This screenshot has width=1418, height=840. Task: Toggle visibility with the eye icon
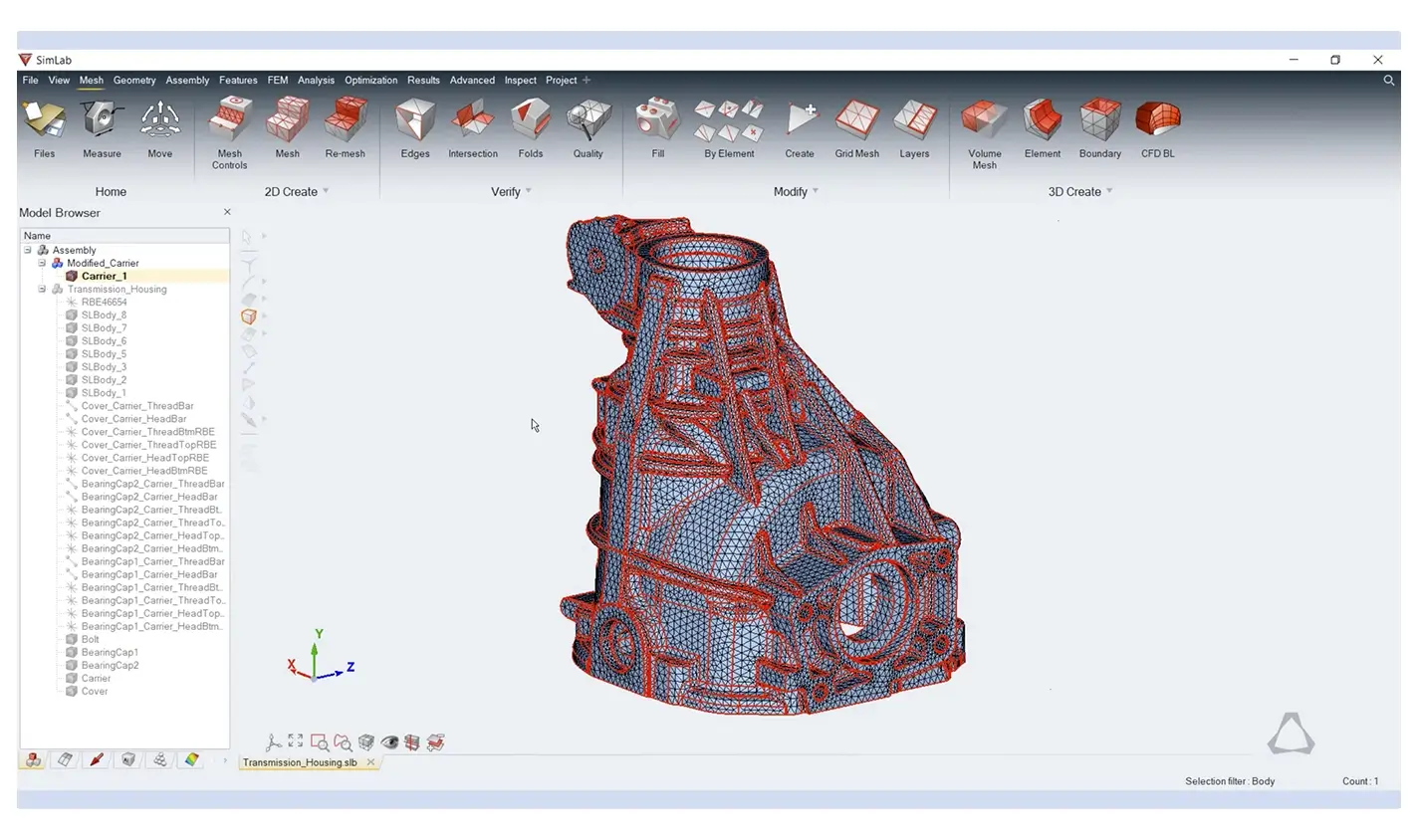pos(389,742)
